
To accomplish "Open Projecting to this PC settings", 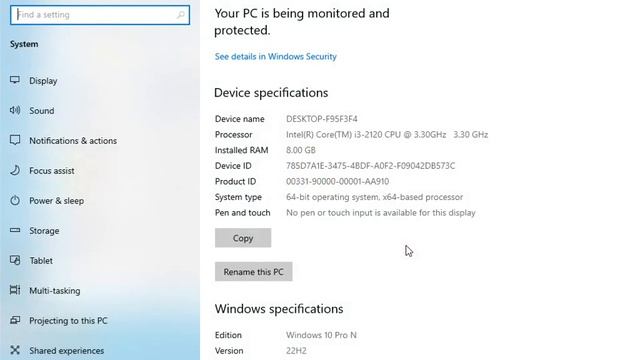I will (68, 320).
